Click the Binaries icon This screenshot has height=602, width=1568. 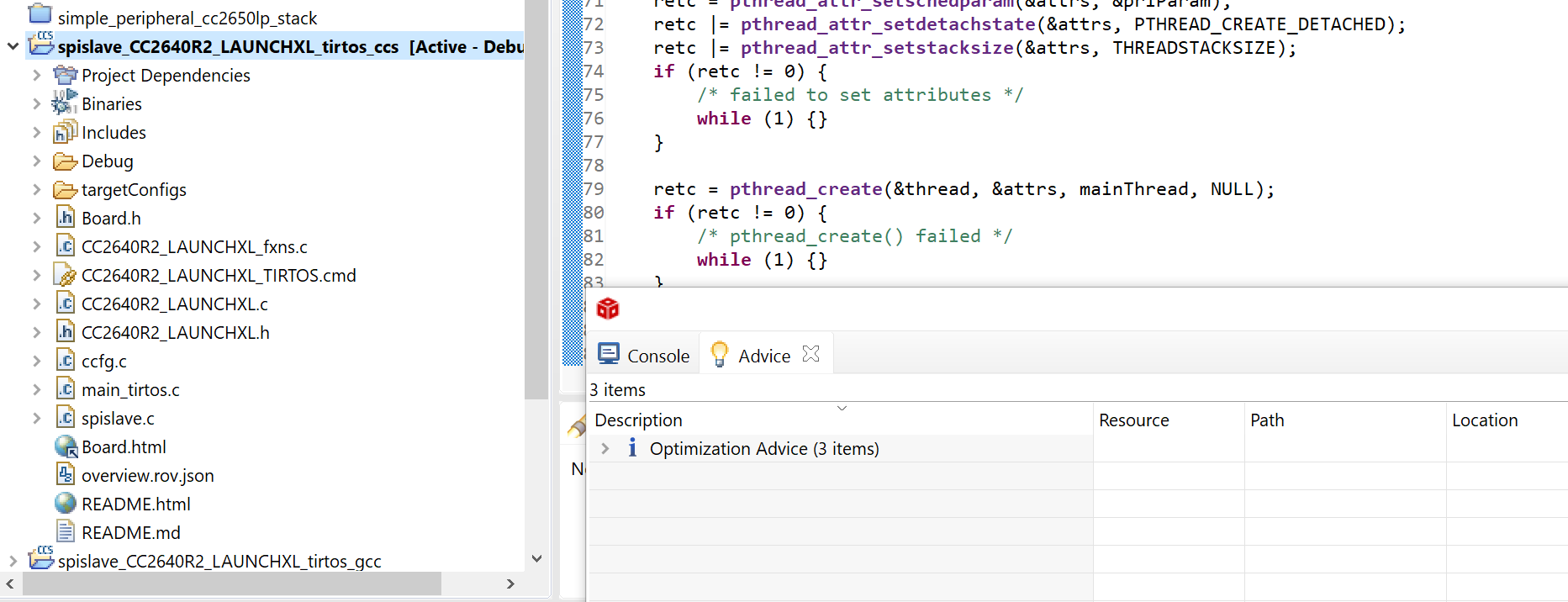click(65, 103)
